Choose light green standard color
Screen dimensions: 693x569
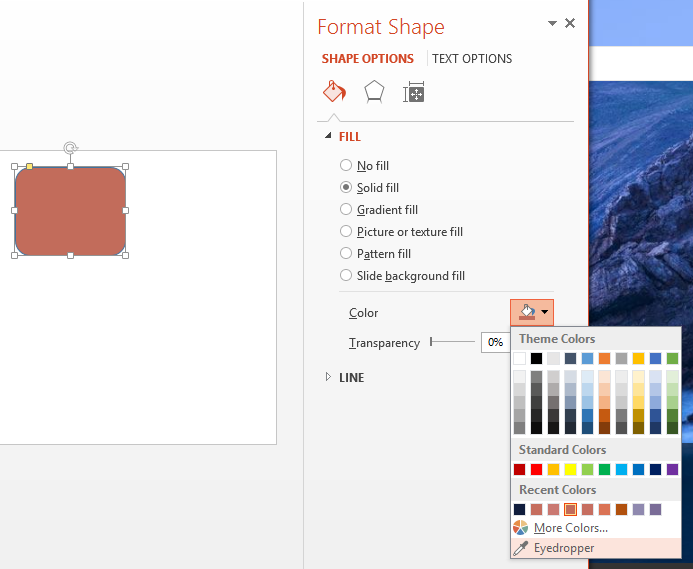pos(587,469)
